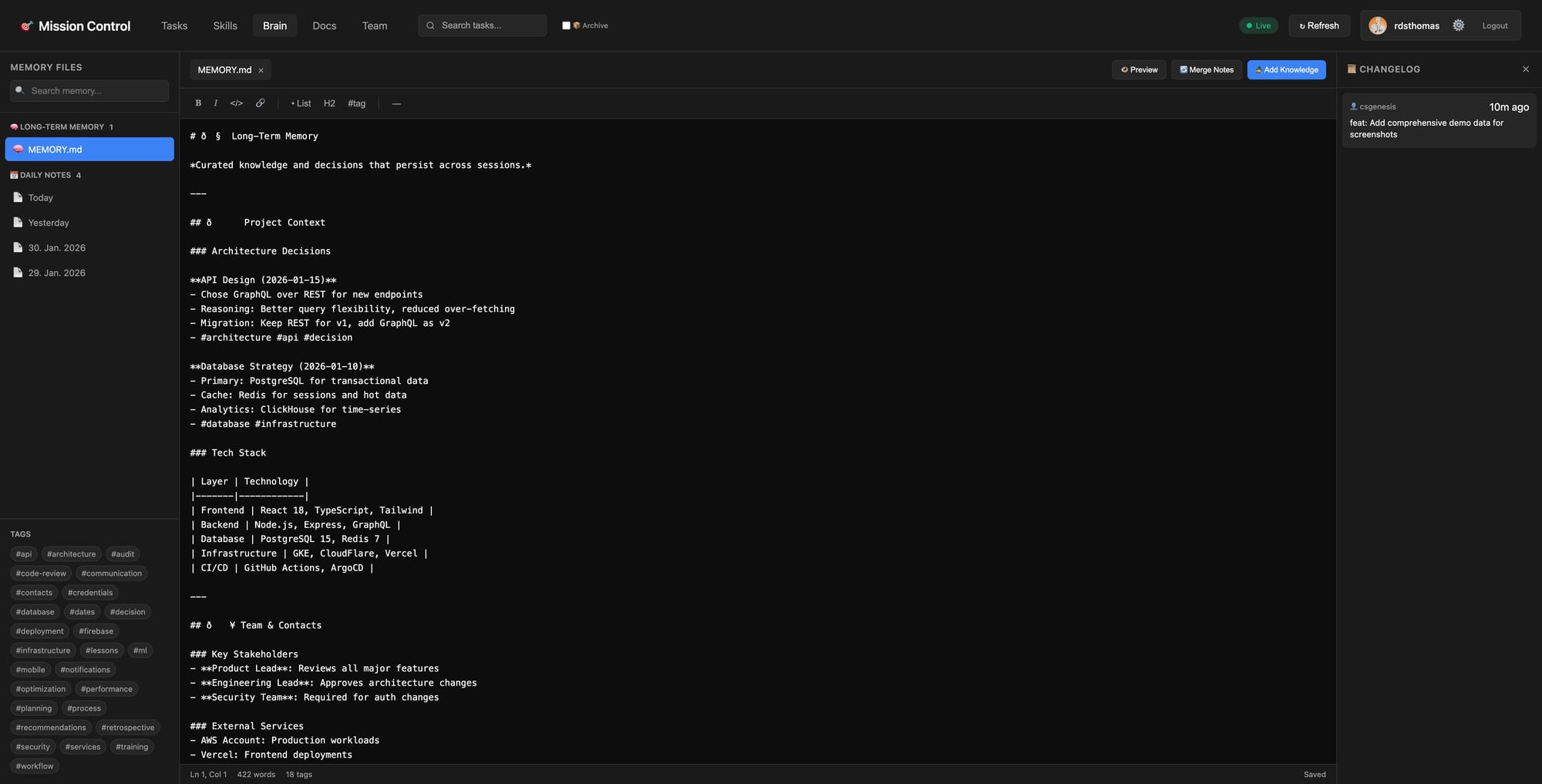The width and height of the screenshot is (1542, 784).
Task: Open the Preview mode
Action: click(1139, 69)
